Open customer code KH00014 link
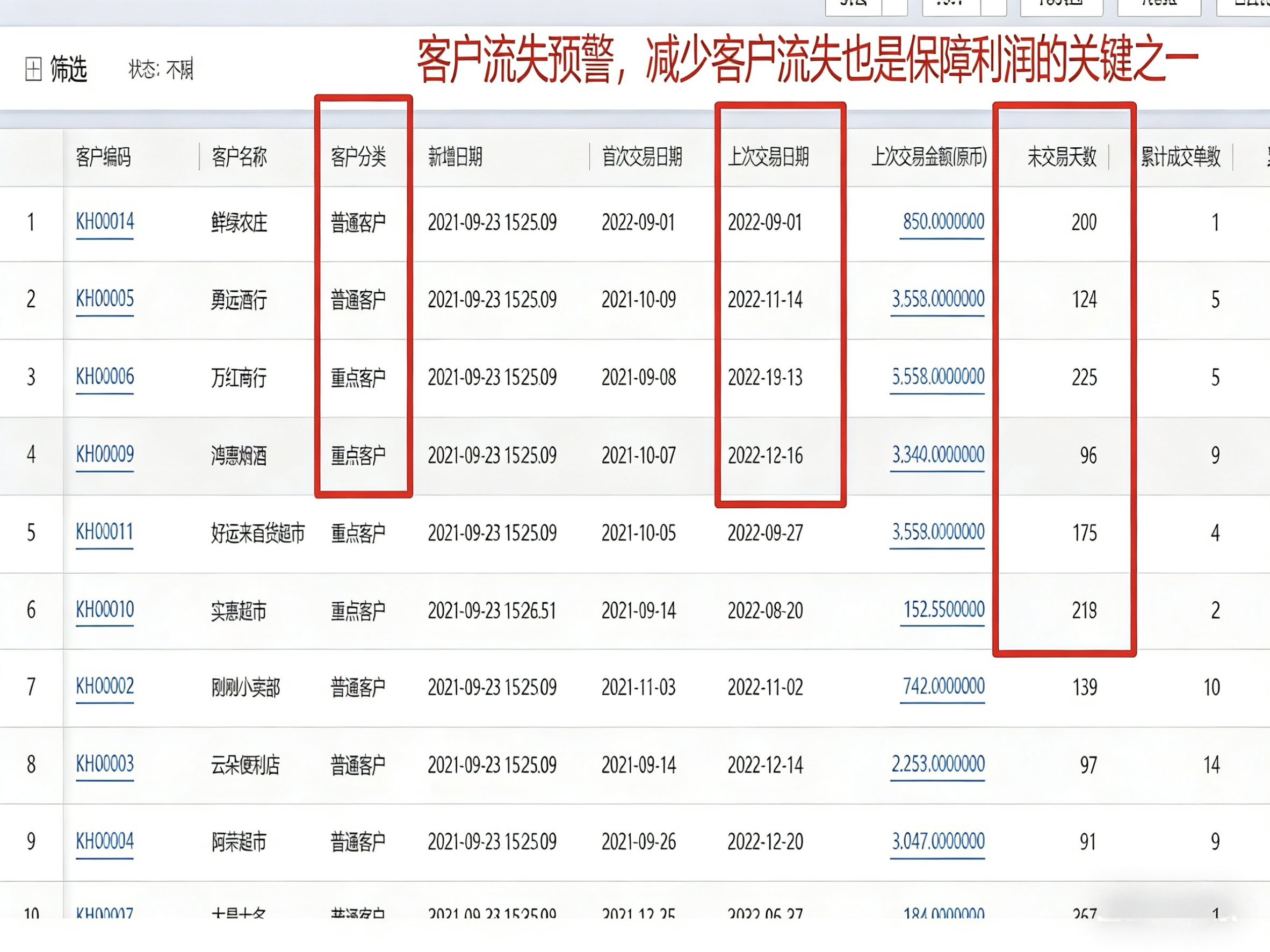This screenshot has width=1270, height=952. click(105, 222)
